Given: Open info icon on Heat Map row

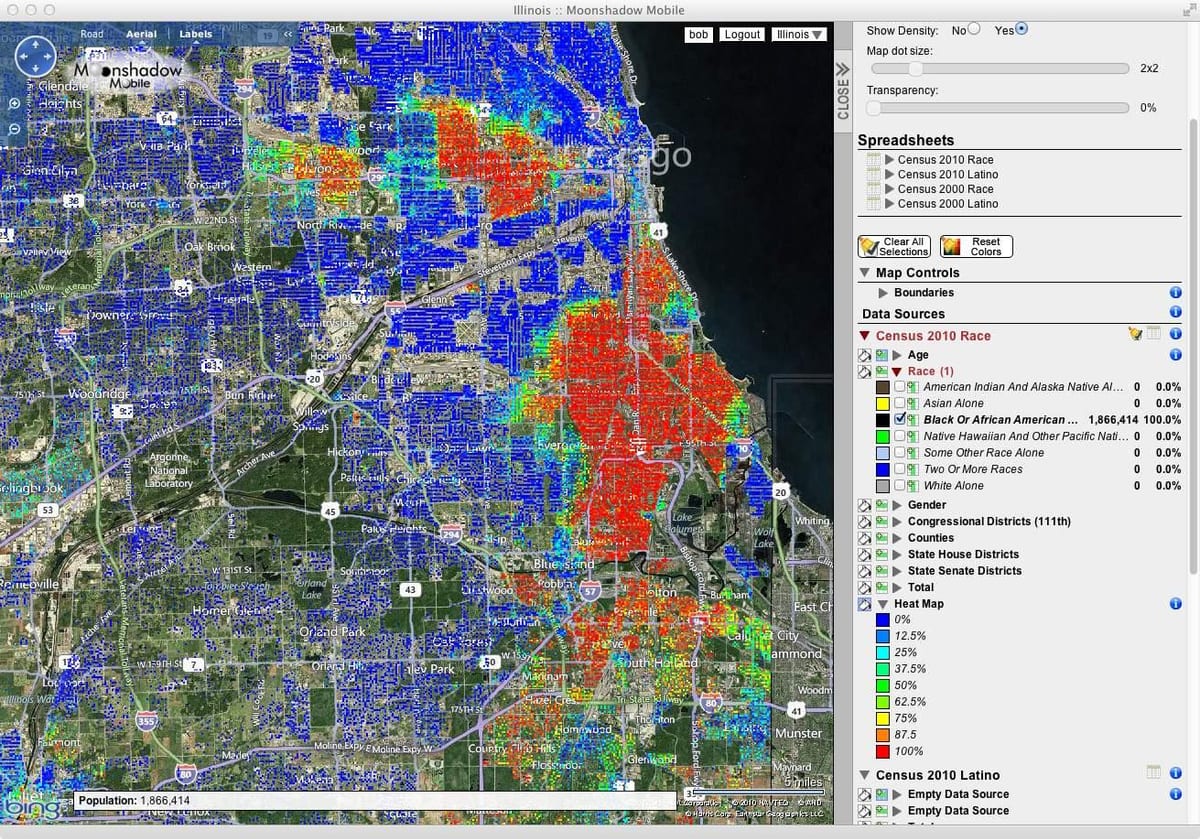Looking at the screenshot, I should coord(1175,604).
